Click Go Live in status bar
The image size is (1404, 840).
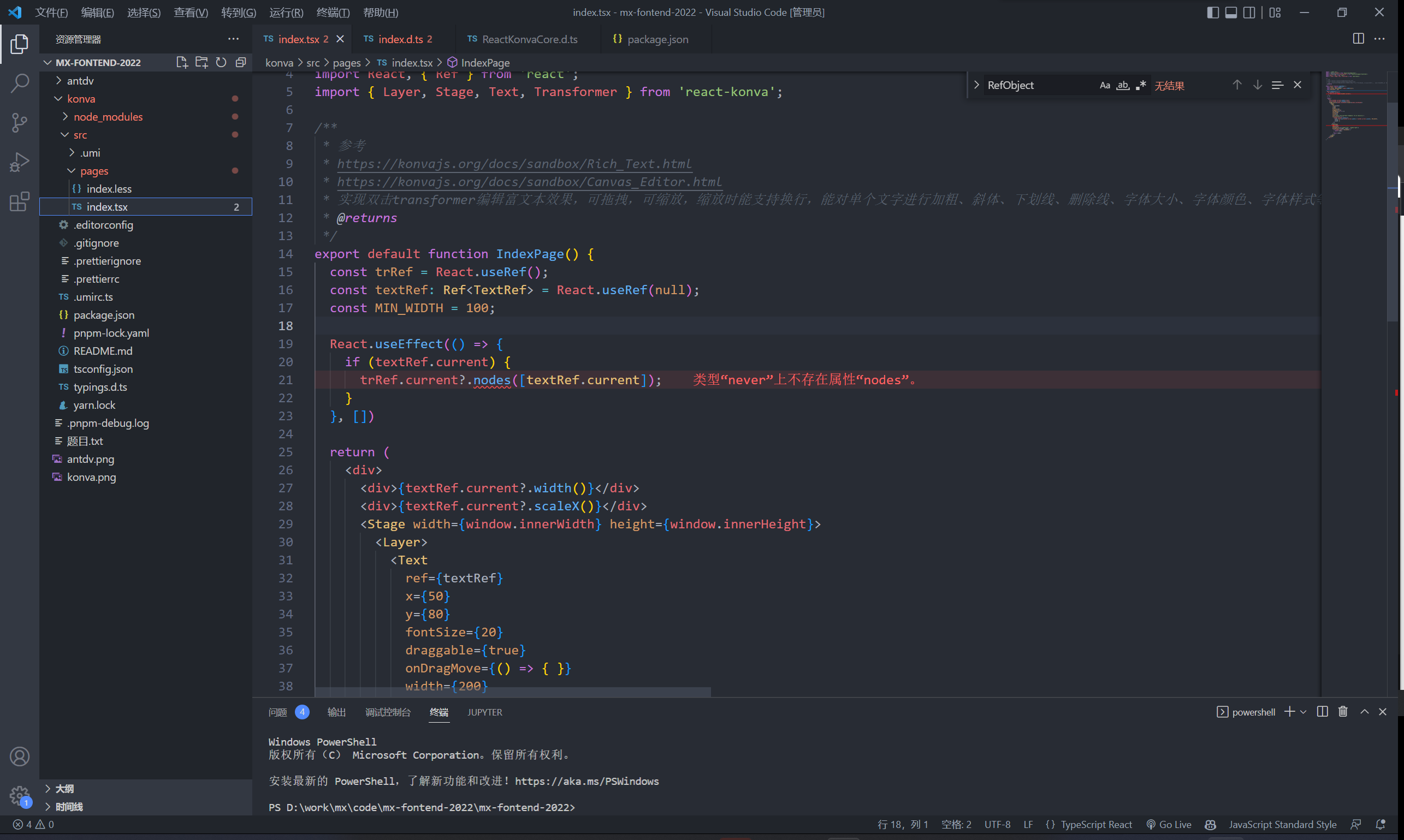pos(1169,824)
